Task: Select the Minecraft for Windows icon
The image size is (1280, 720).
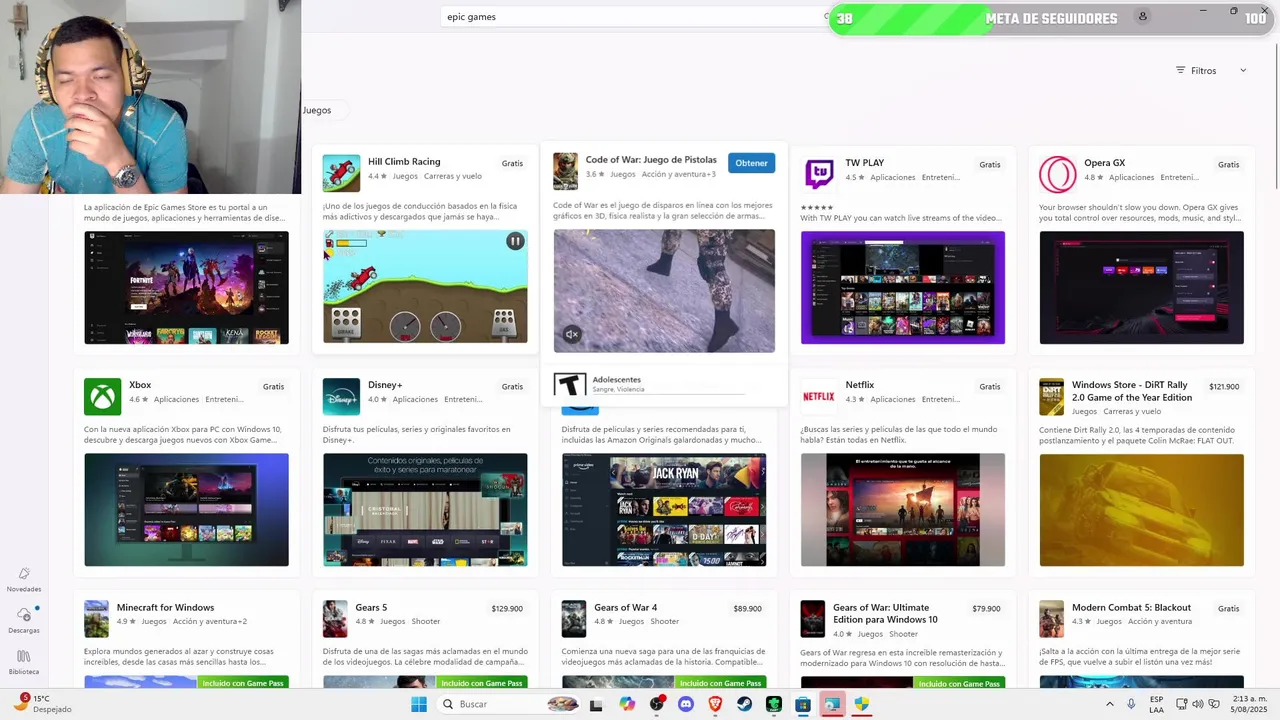Action: (97, 618)
